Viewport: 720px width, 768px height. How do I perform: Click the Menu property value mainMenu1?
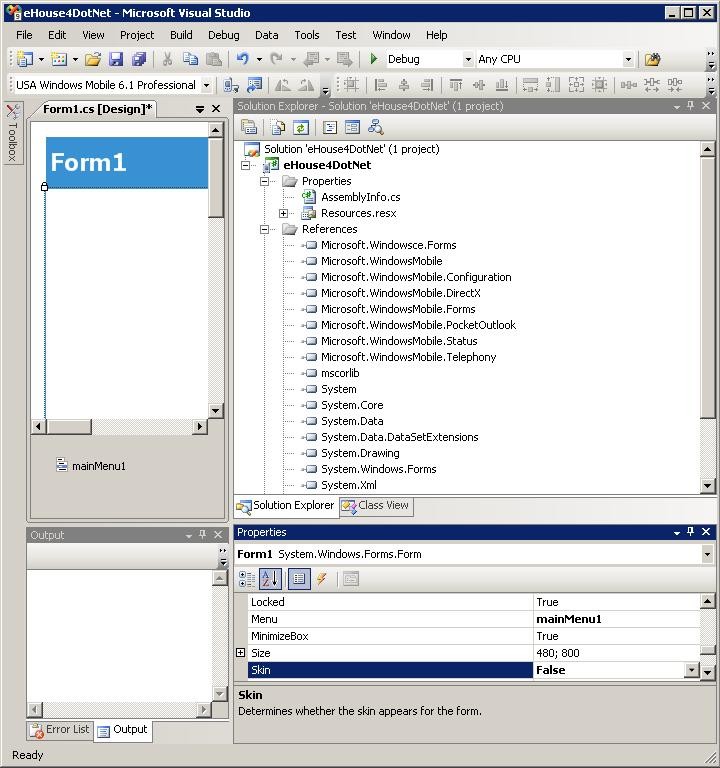pos(569,619)
